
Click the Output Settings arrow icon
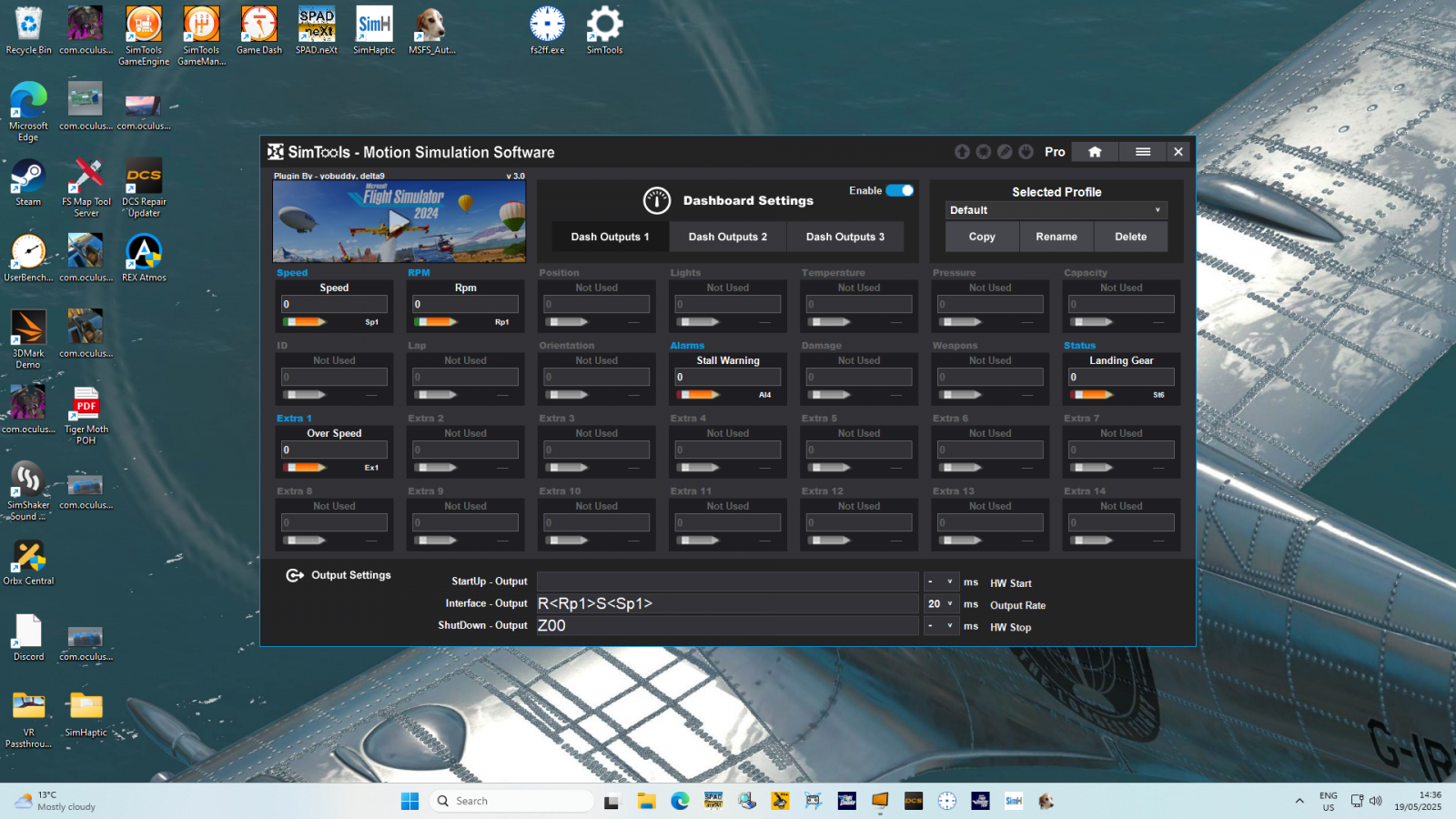(295, 575)
